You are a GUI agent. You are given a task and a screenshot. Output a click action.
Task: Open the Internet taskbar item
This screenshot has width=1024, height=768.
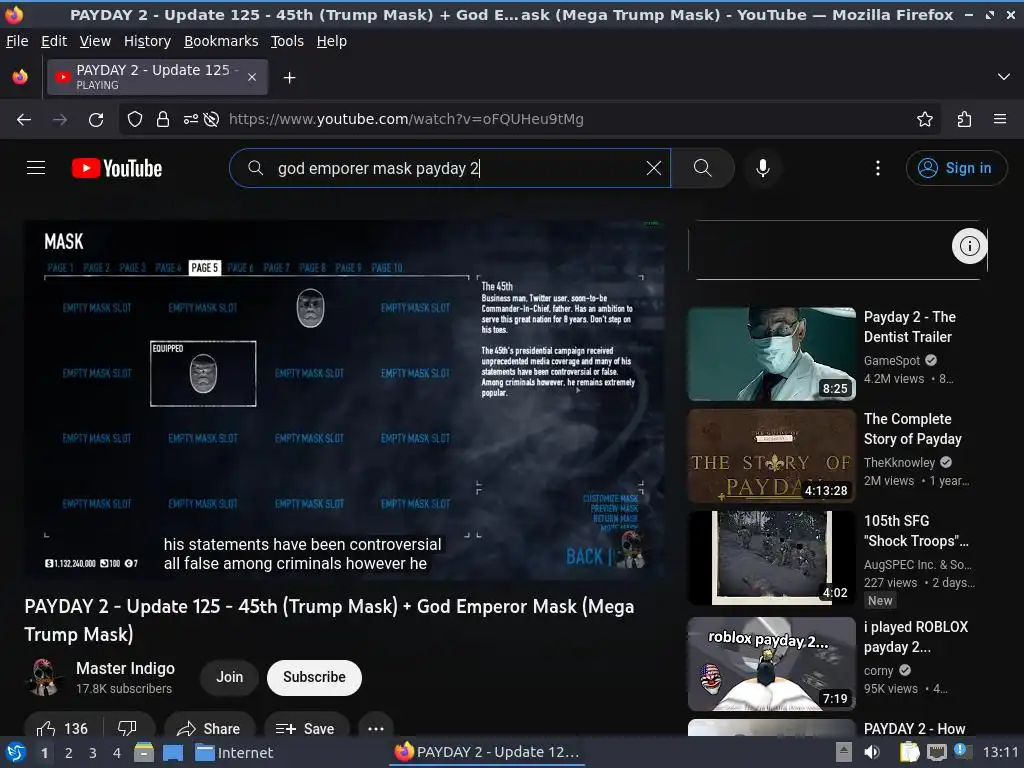click(234, 752)
